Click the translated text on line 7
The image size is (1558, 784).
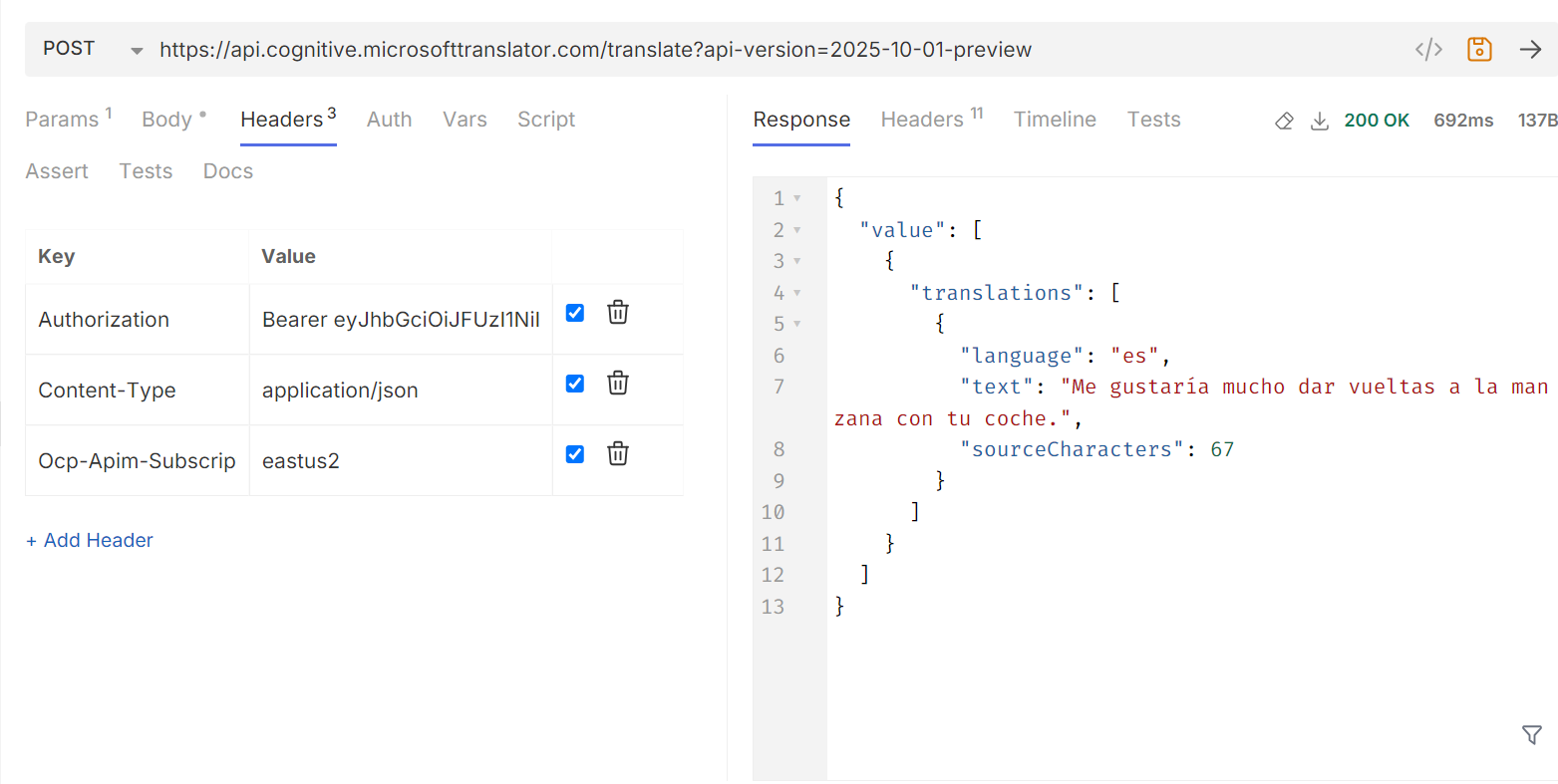(1191, 402)
